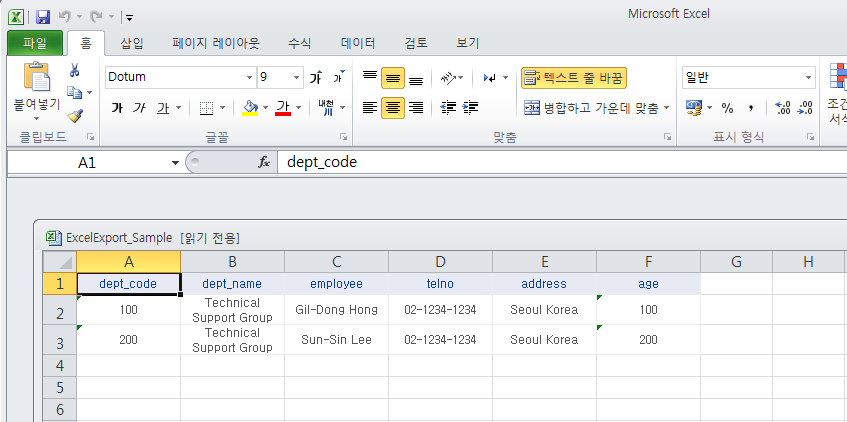This screenshot has height=422, width=847.
Task: Open 표시 형식 group dialog launcher
Action: coord(810,137)
